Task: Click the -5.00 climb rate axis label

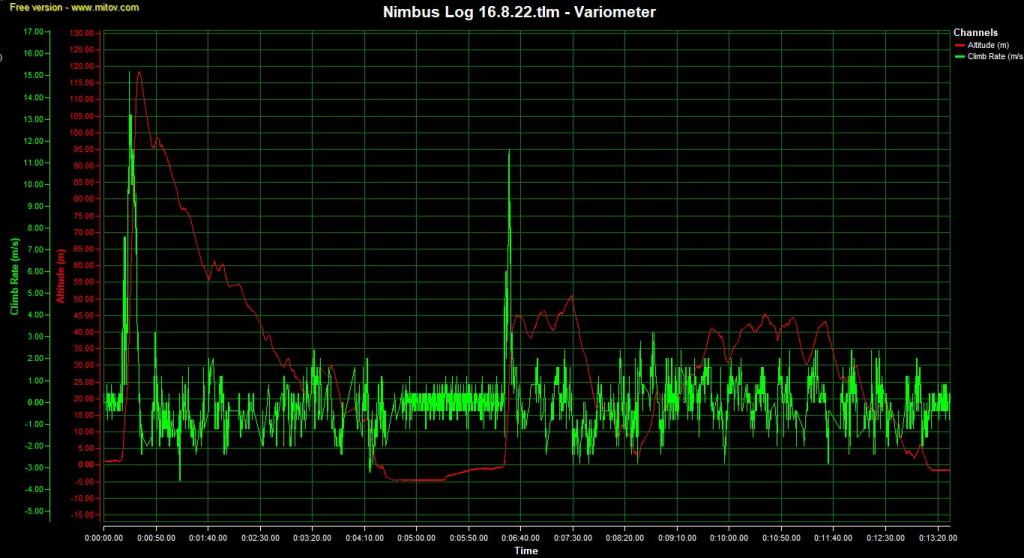Action: click(x=33, y=511)
